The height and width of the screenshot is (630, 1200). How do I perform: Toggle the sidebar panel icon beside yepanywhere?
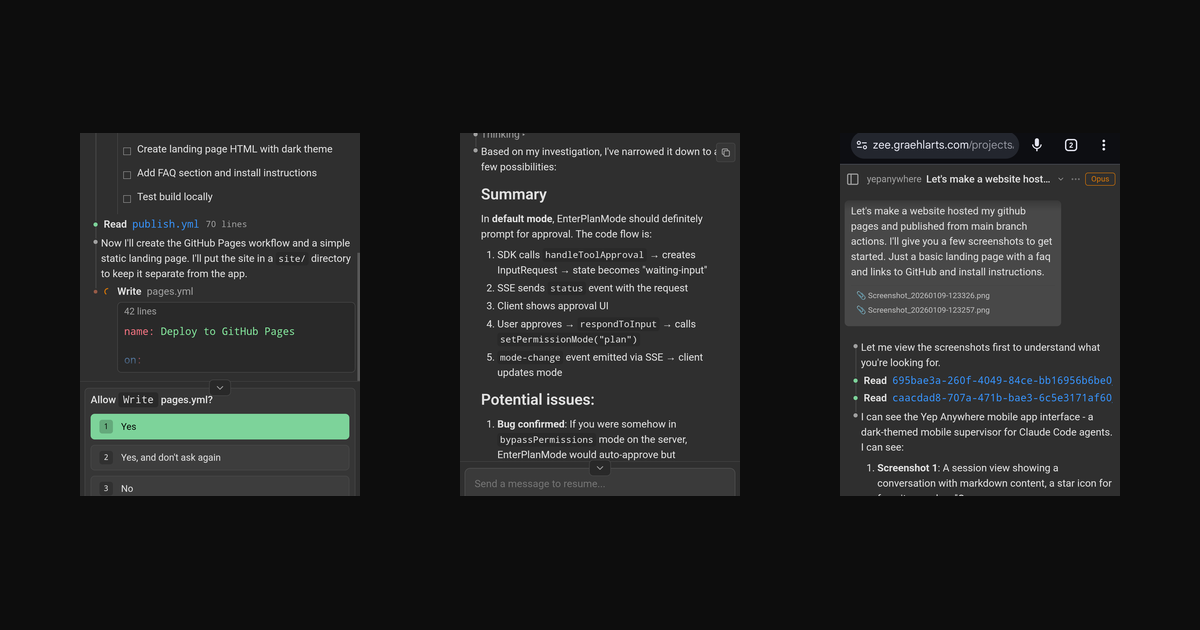[852, 179]
